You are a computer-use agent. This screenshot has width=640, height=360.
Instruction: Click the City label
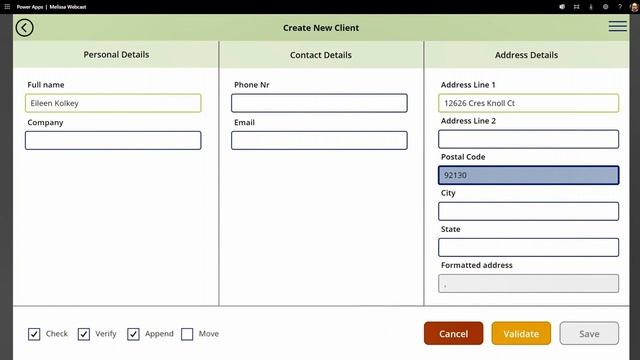[x=448, y=193]
